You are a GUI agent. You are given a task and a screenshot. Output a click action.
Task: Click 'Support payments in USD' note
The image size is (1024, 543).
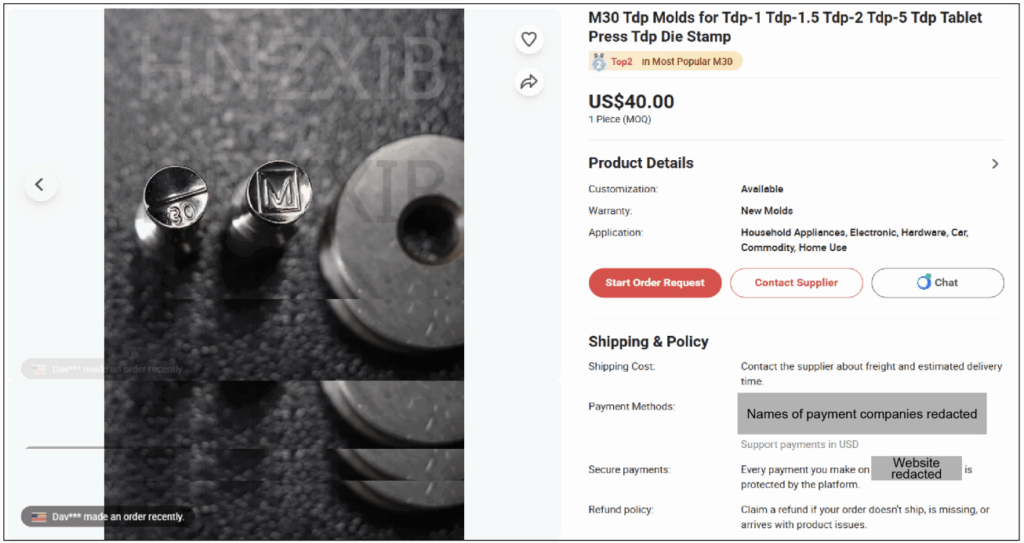click(799, 444)
